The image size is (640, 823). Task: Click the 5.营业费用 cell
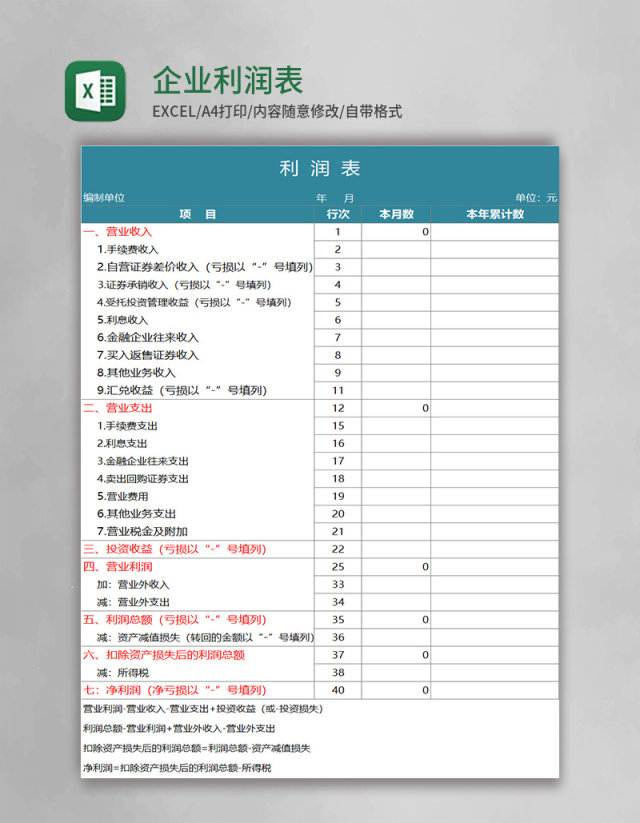[198, 496]
